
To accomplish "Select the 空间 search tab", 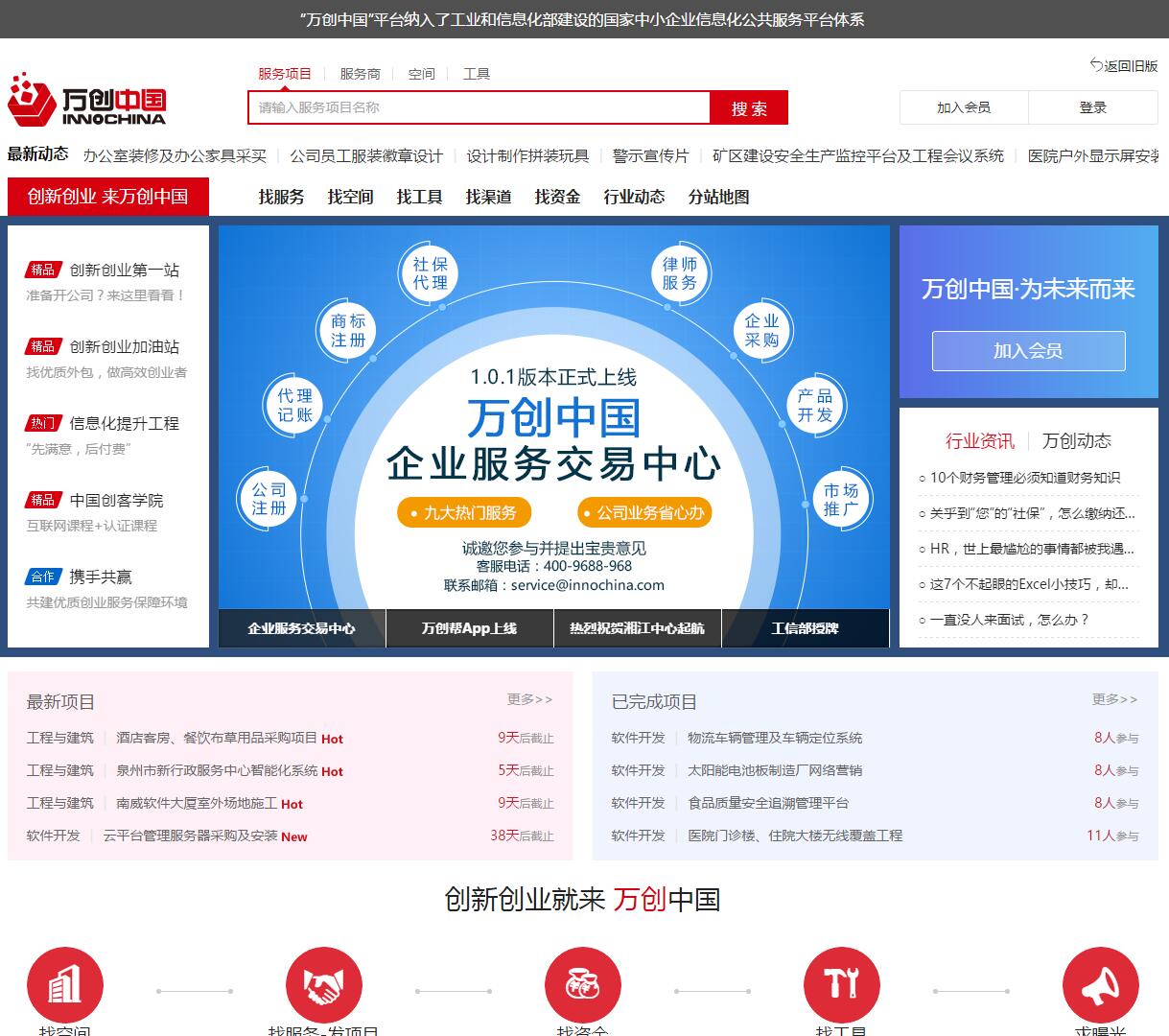I will coord(421,74).
